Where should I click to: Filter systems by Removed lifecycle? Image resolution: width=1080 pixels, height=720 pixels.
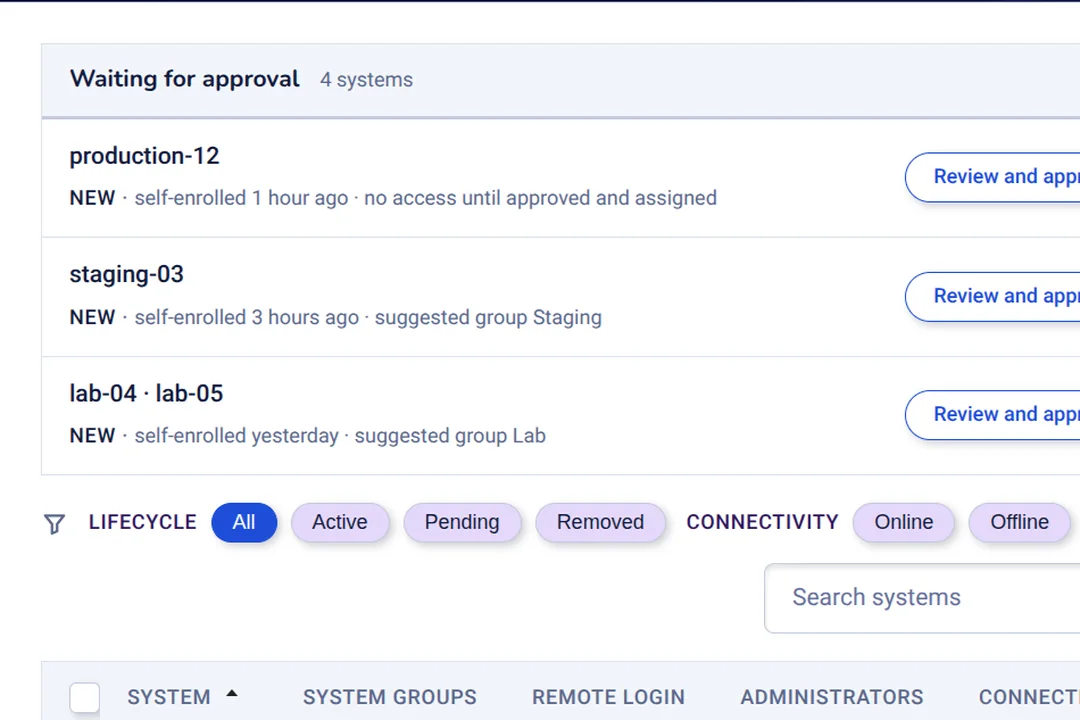coord(600,522)
